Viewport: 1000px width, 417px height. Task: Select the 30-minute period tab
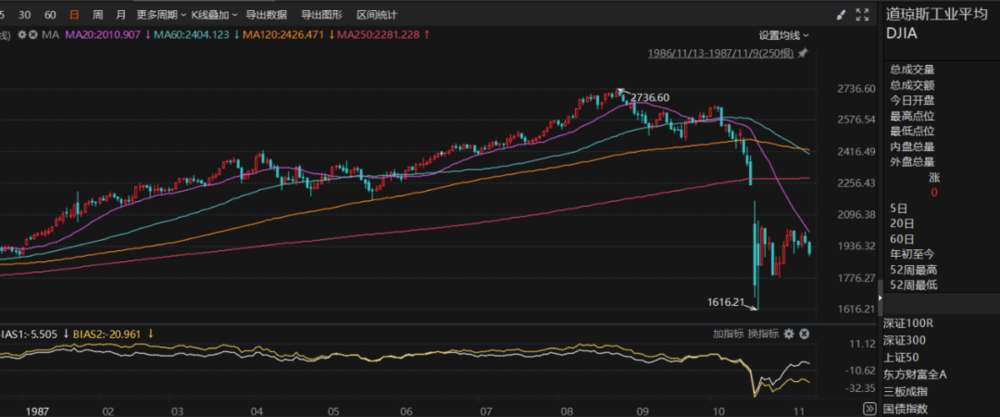(24, 15)
